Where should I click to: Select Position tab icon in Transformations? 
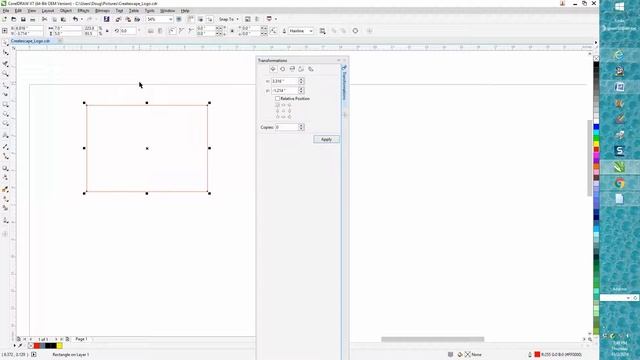pos(273,69)
